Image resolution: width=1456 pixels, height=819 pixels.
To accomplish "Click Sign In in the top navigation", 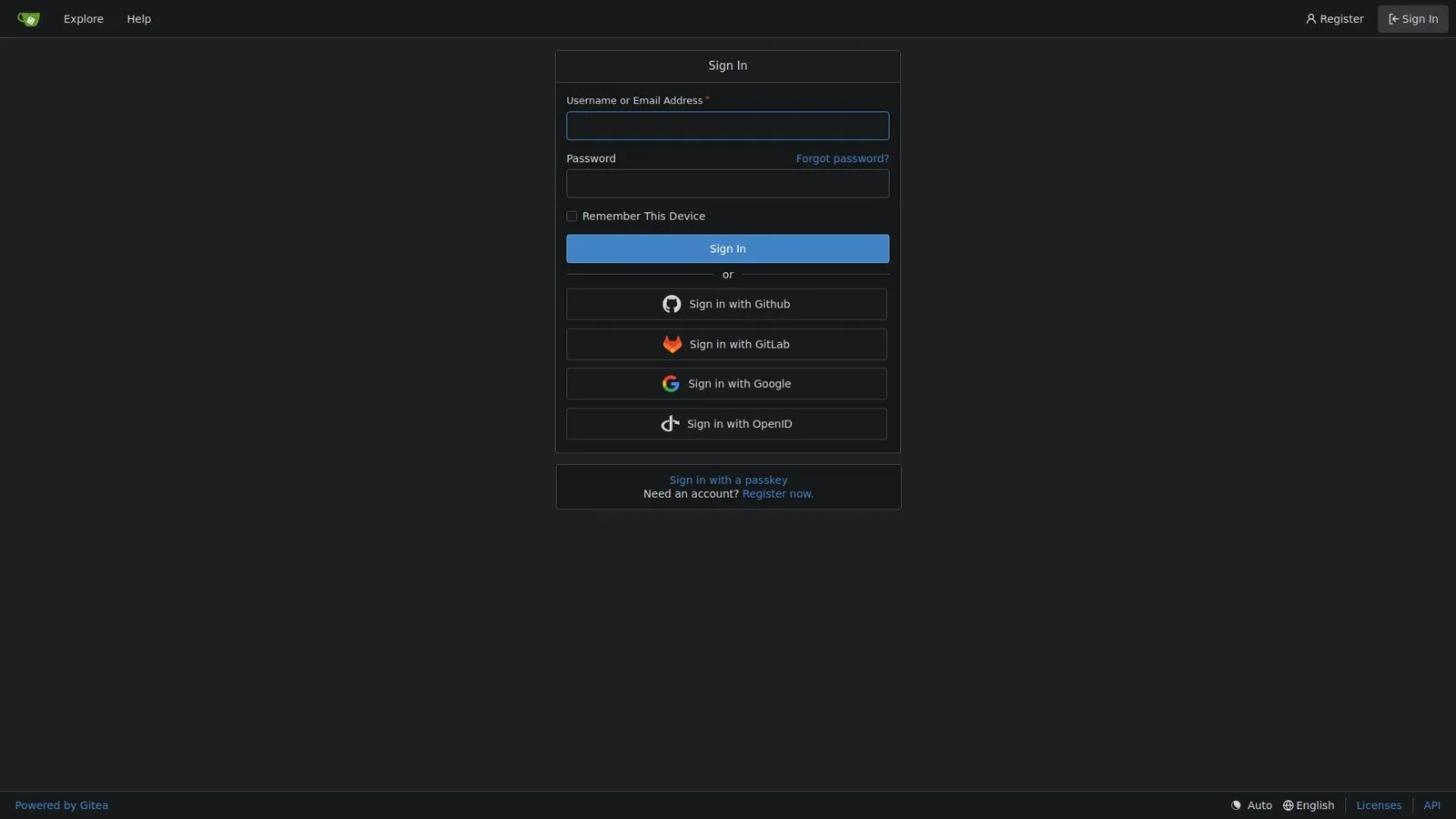I will coord(1413,19).
